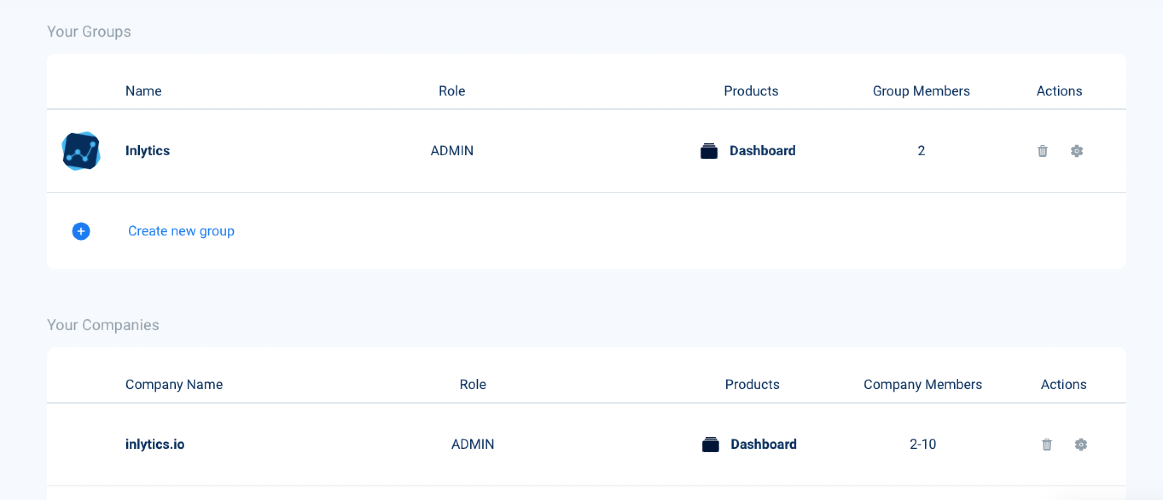Delete the Inlytics group via trash icon
This screenshot has height=500, width=1163.
(x=1042, y=151)
